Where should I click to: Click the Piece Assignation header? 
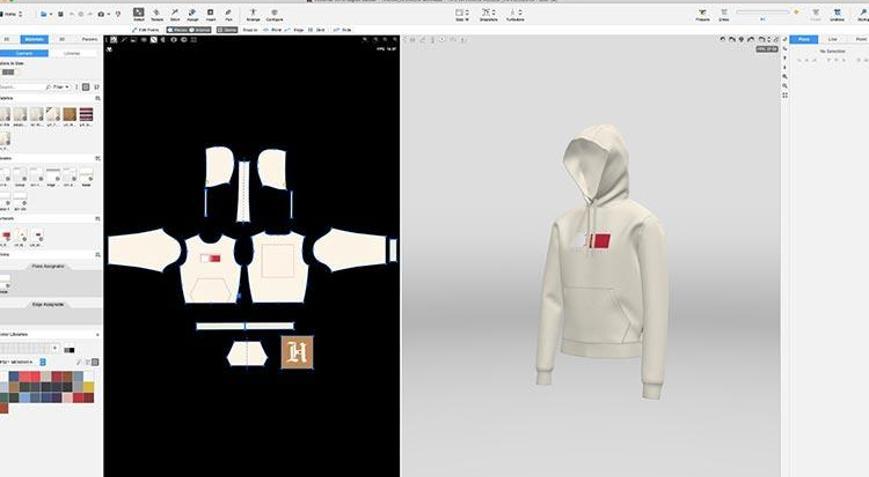click(48, 266)
